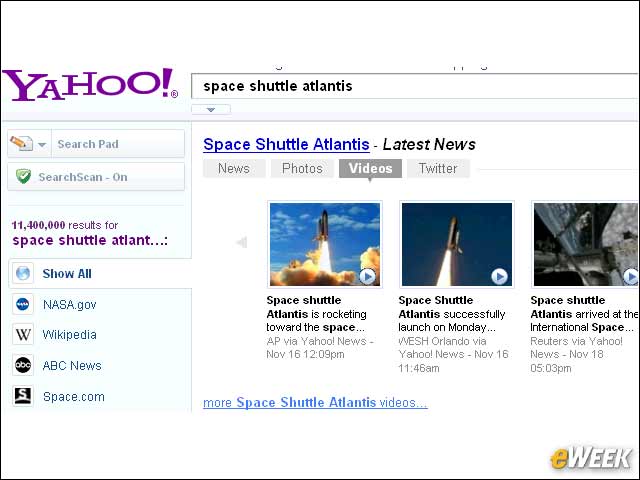
Task: Open the WESH Orlando launch video thumbnail
Action: click(457, 244)
